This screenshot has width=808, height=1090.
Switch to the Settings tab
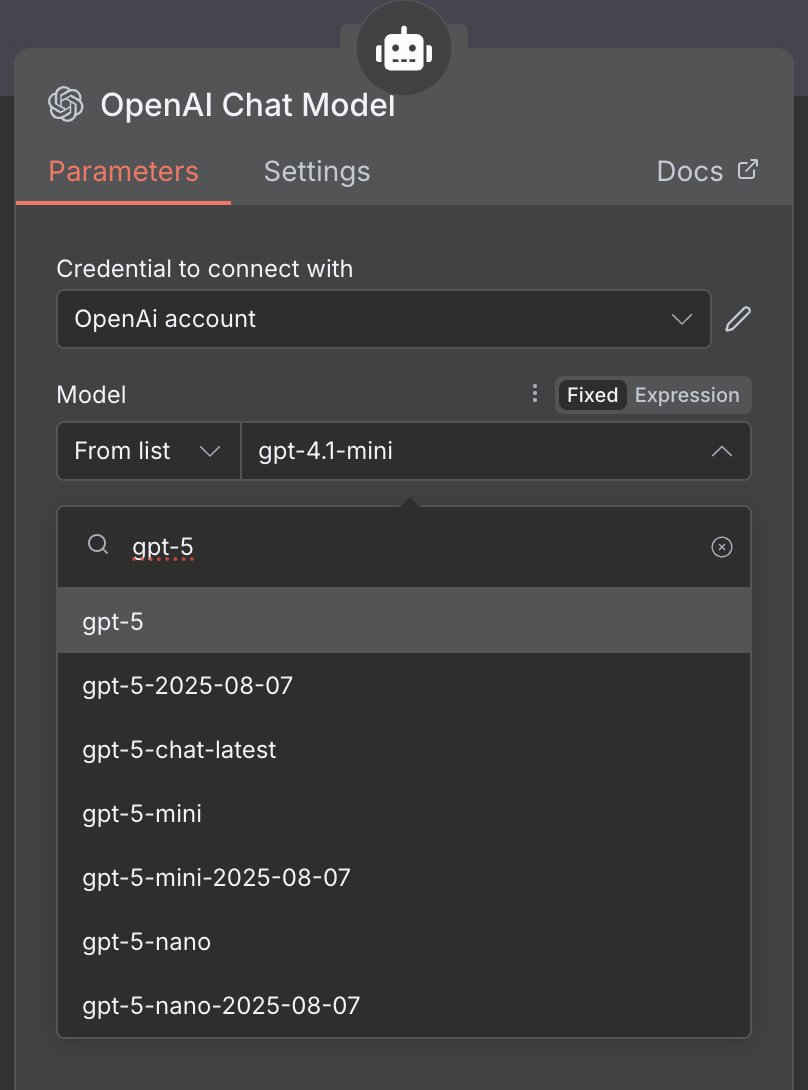(317, 172)
